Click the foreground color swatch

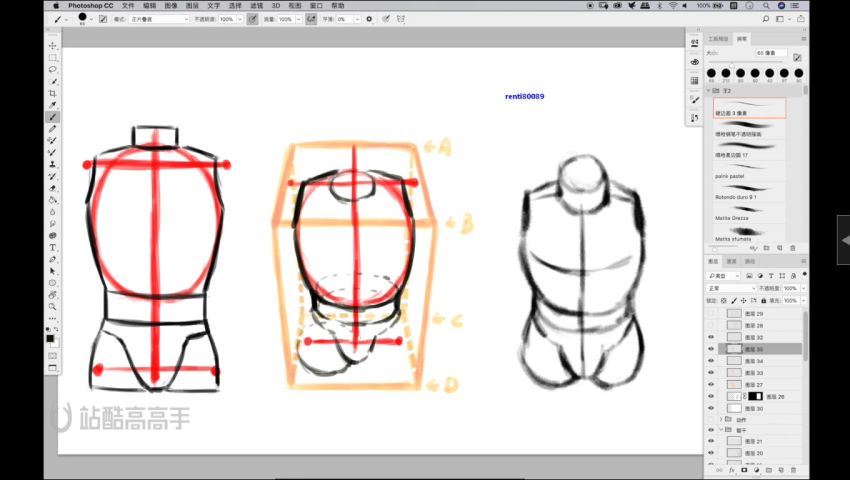tap(50, 338)
